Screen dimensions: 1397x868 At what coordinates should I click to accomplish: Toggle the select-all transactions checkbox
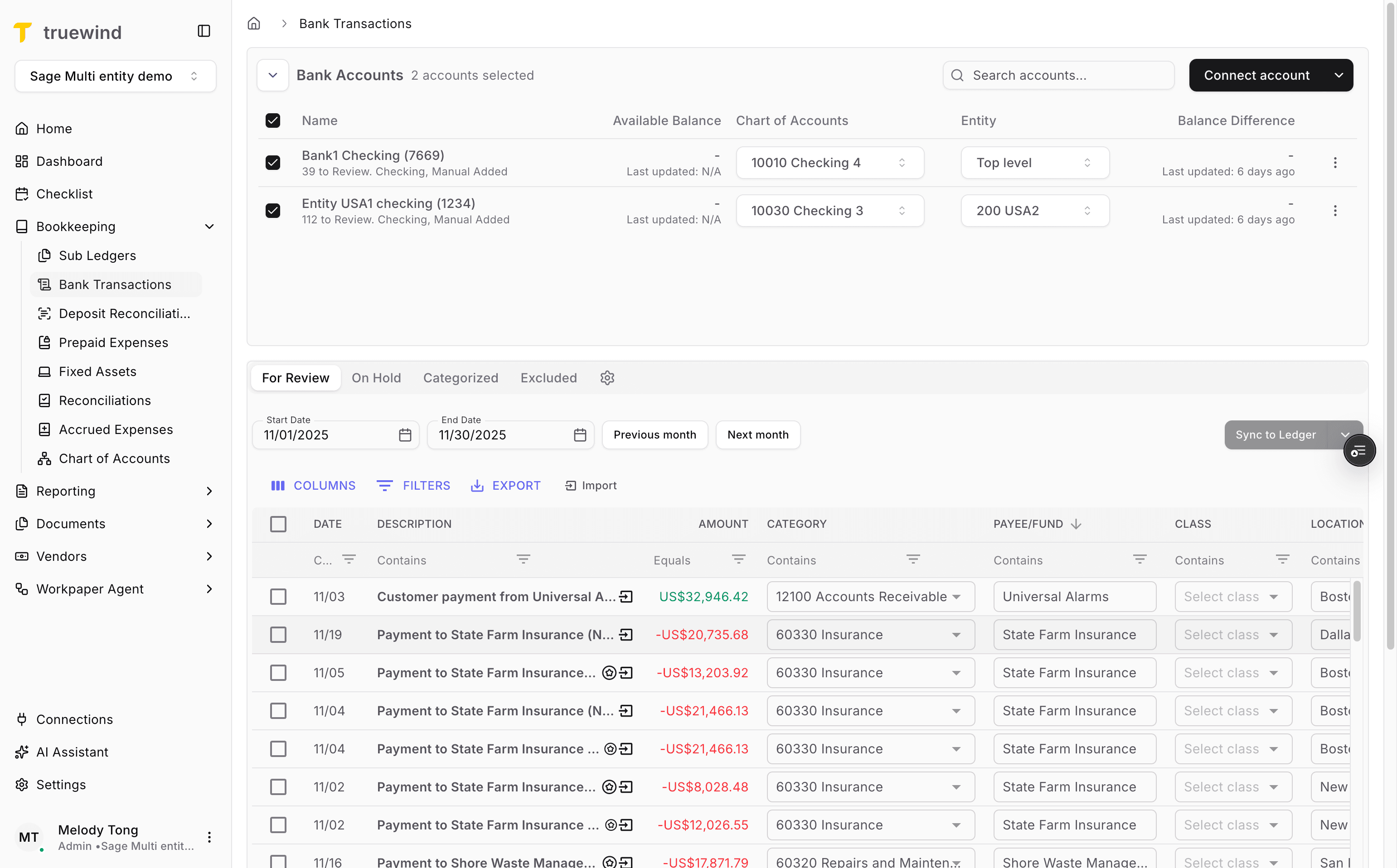278,524
